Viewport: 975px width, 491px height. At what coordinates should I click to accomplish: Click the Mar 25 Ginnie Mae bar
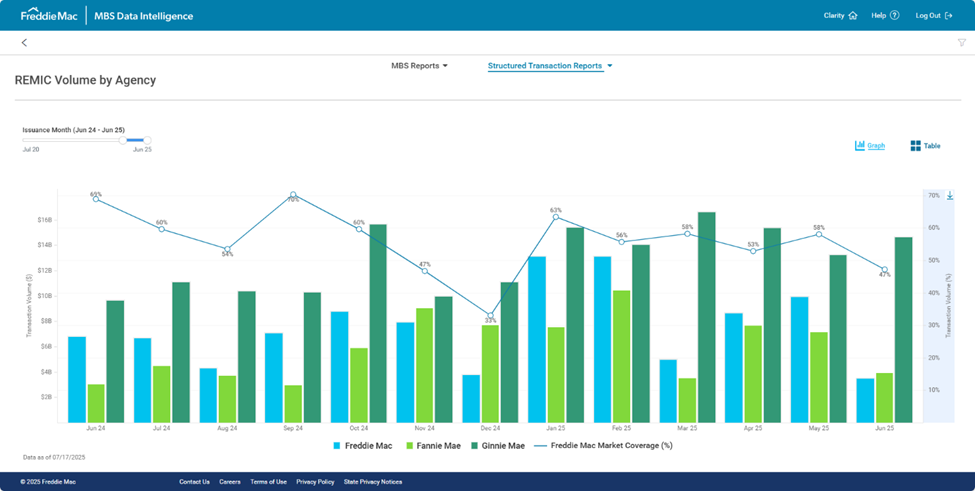click(706, 317)
